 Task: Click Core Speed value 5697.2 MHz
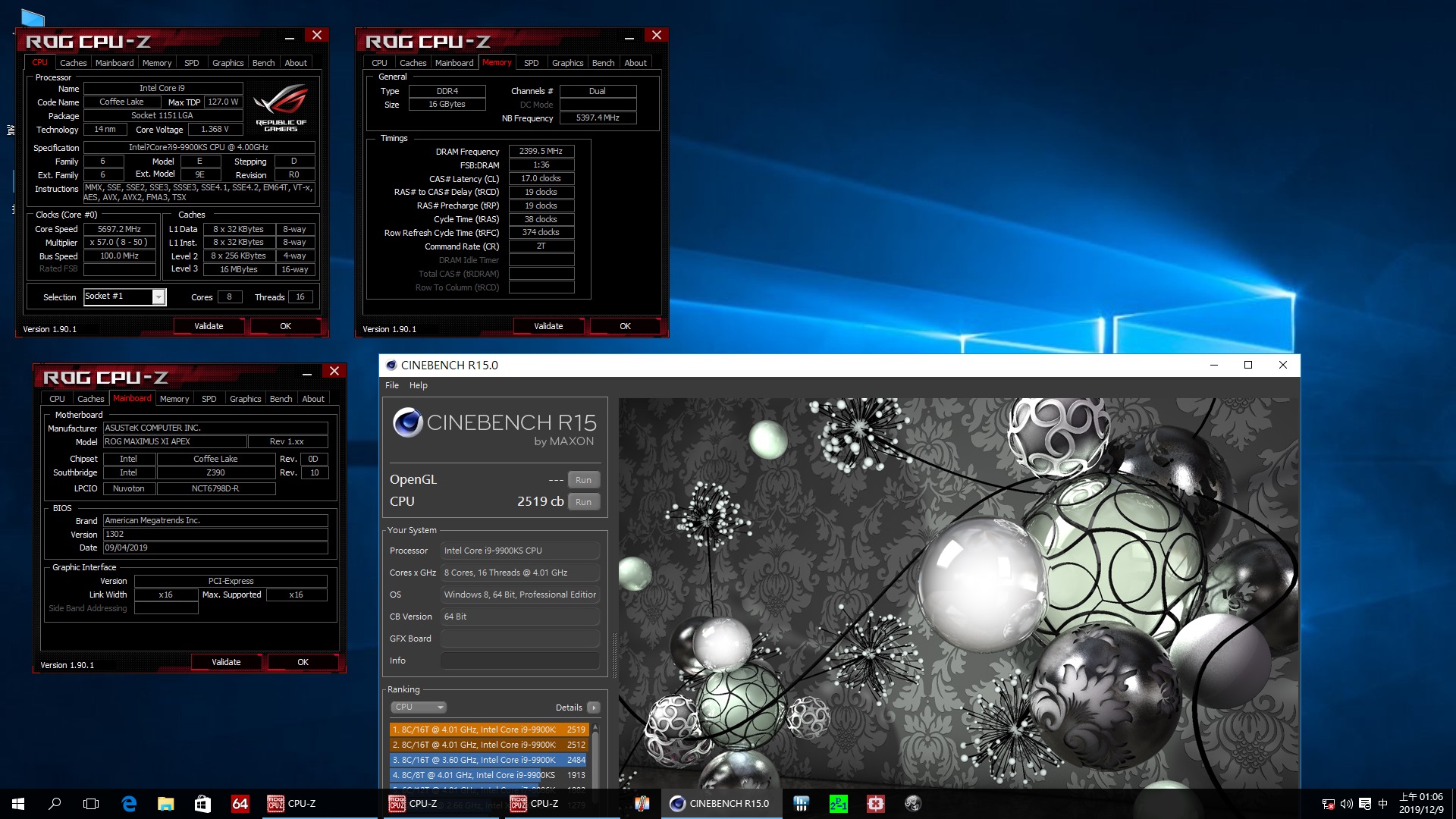[119, 229]
